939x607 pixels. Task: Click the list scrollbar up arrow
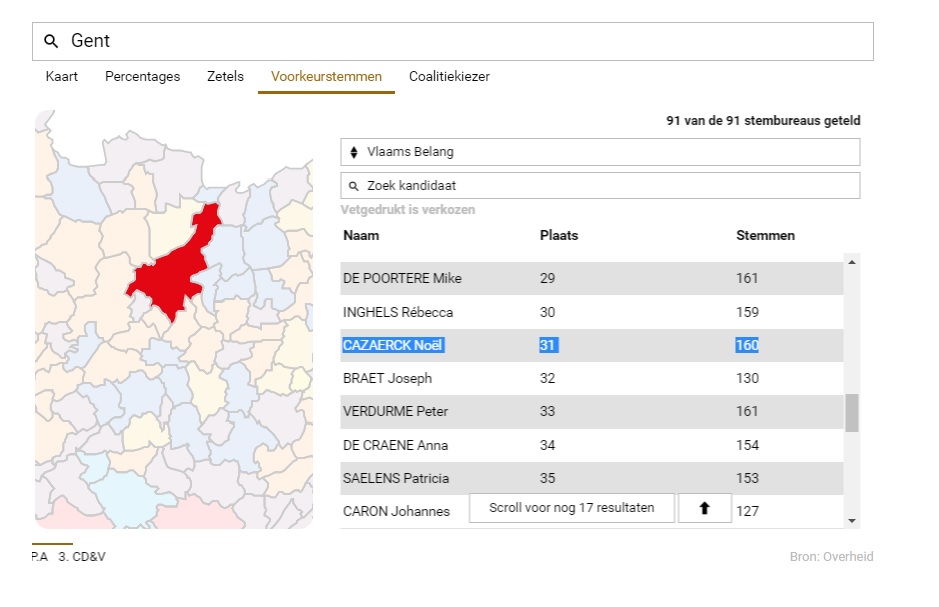(x=852, y=262)
